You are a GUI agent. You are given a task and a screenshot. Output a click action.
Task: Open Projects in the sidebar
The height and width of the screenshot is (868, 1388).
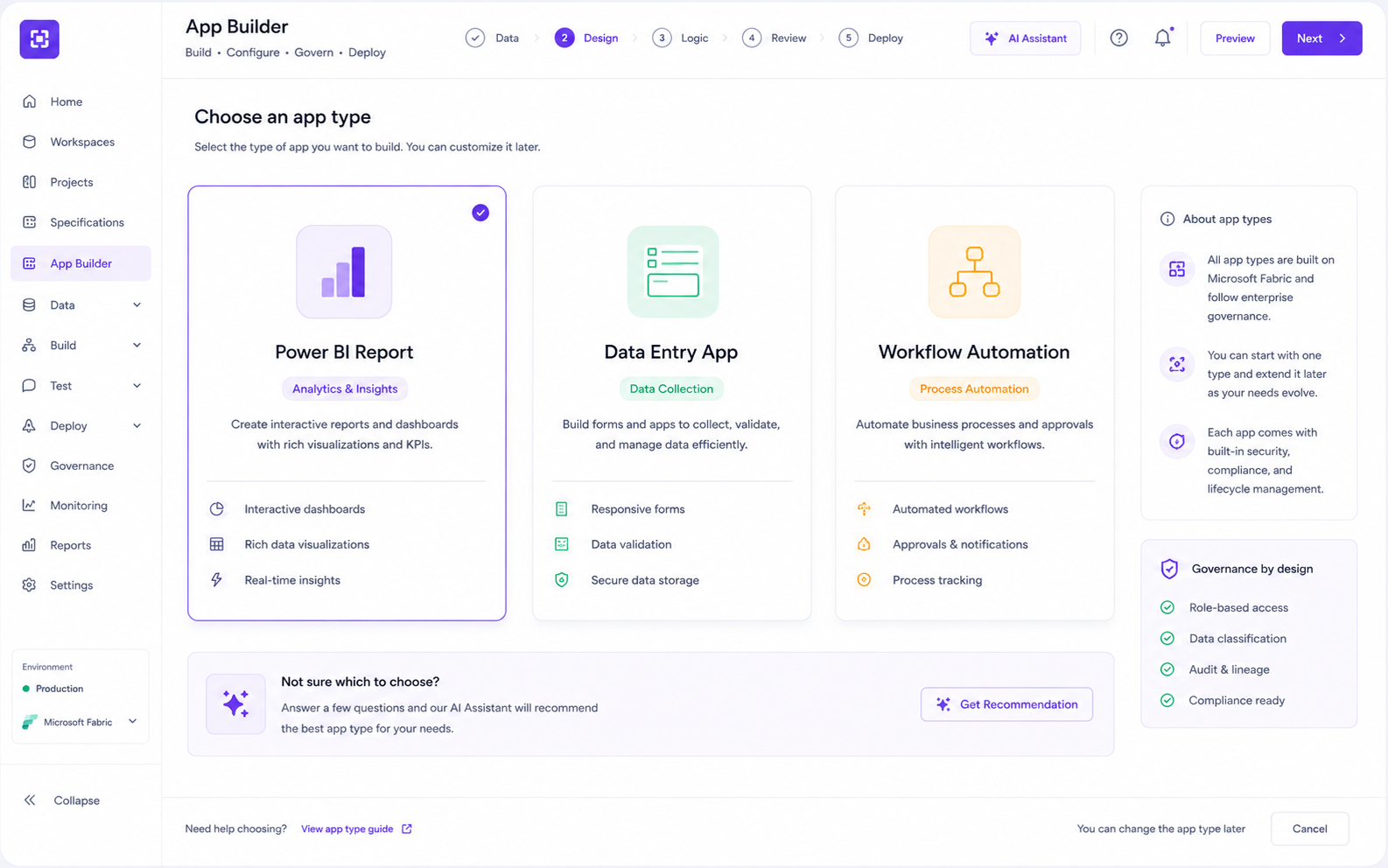coord(81,182)
